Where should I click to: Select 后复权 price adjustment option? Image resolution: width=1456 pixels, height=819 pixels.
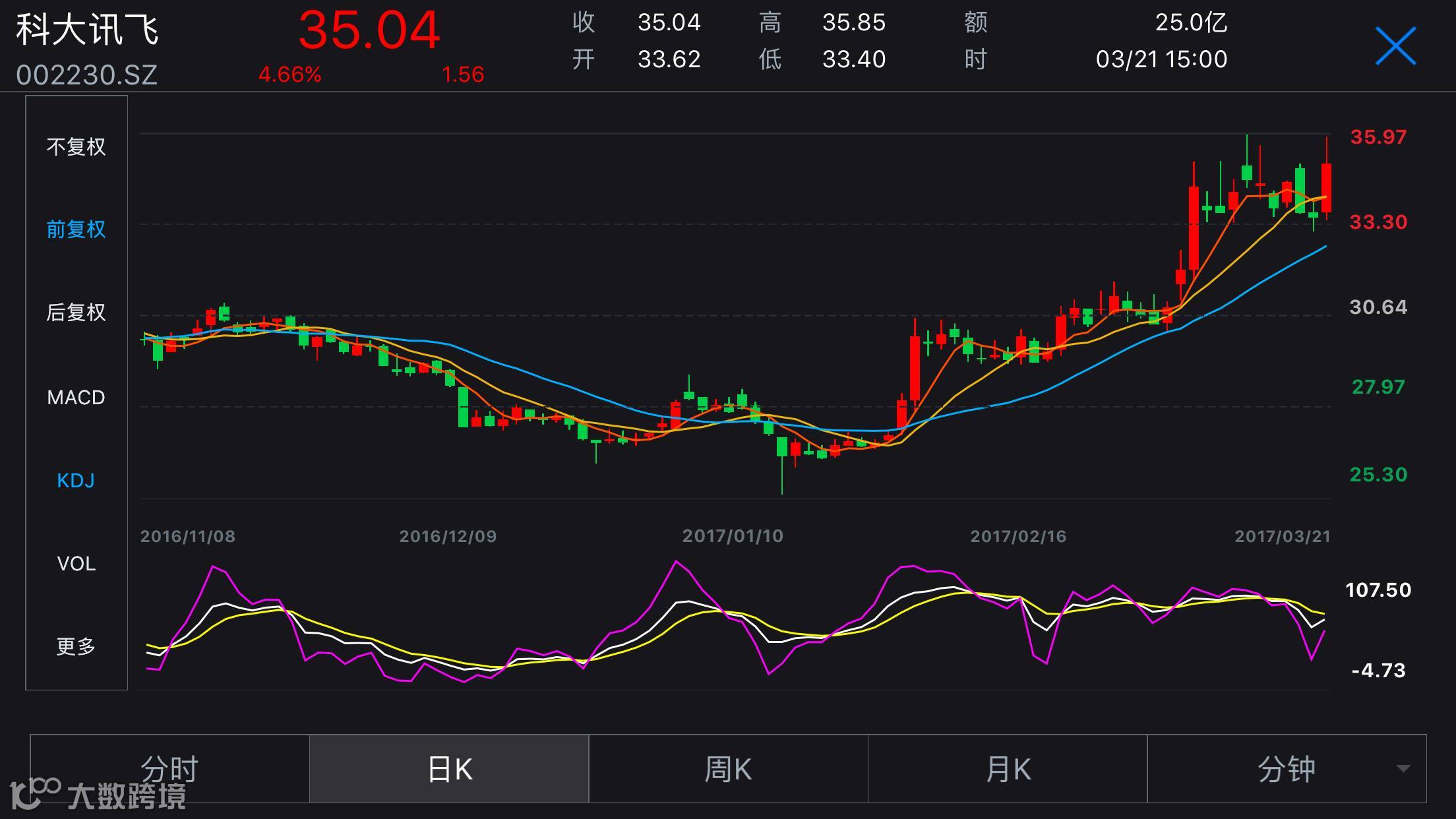click(x=76, y=312)
